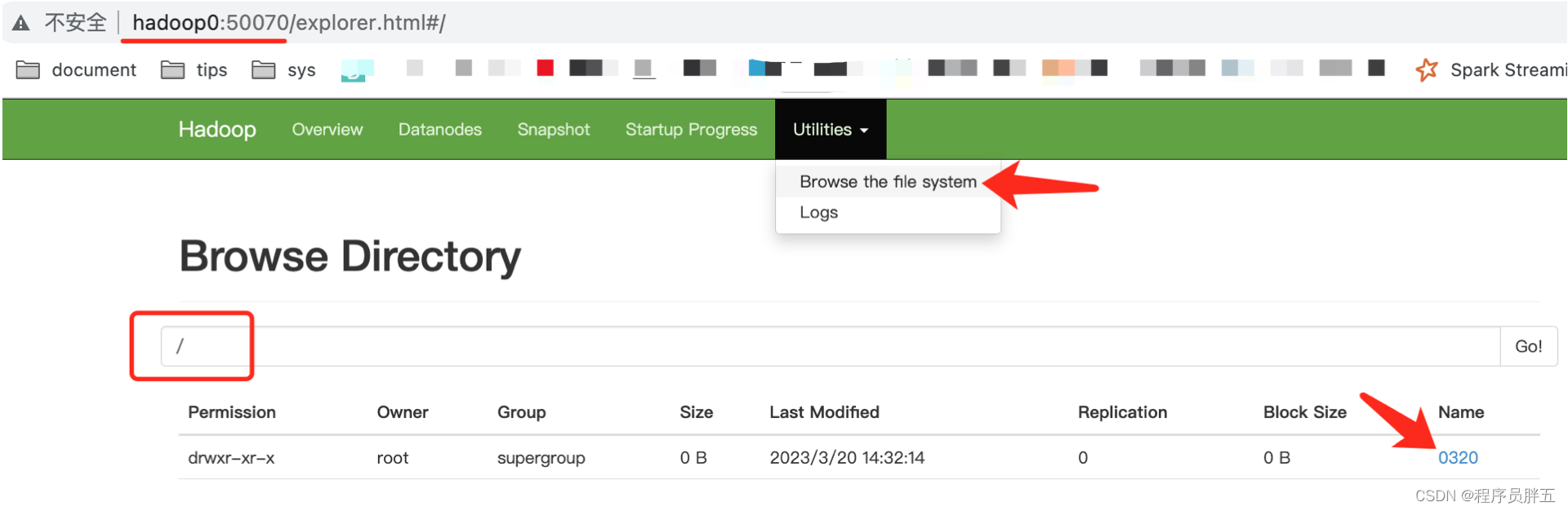Open Startup Progress page
The height and width of the screenshot is (511, 1568).
tap(691, 129)
